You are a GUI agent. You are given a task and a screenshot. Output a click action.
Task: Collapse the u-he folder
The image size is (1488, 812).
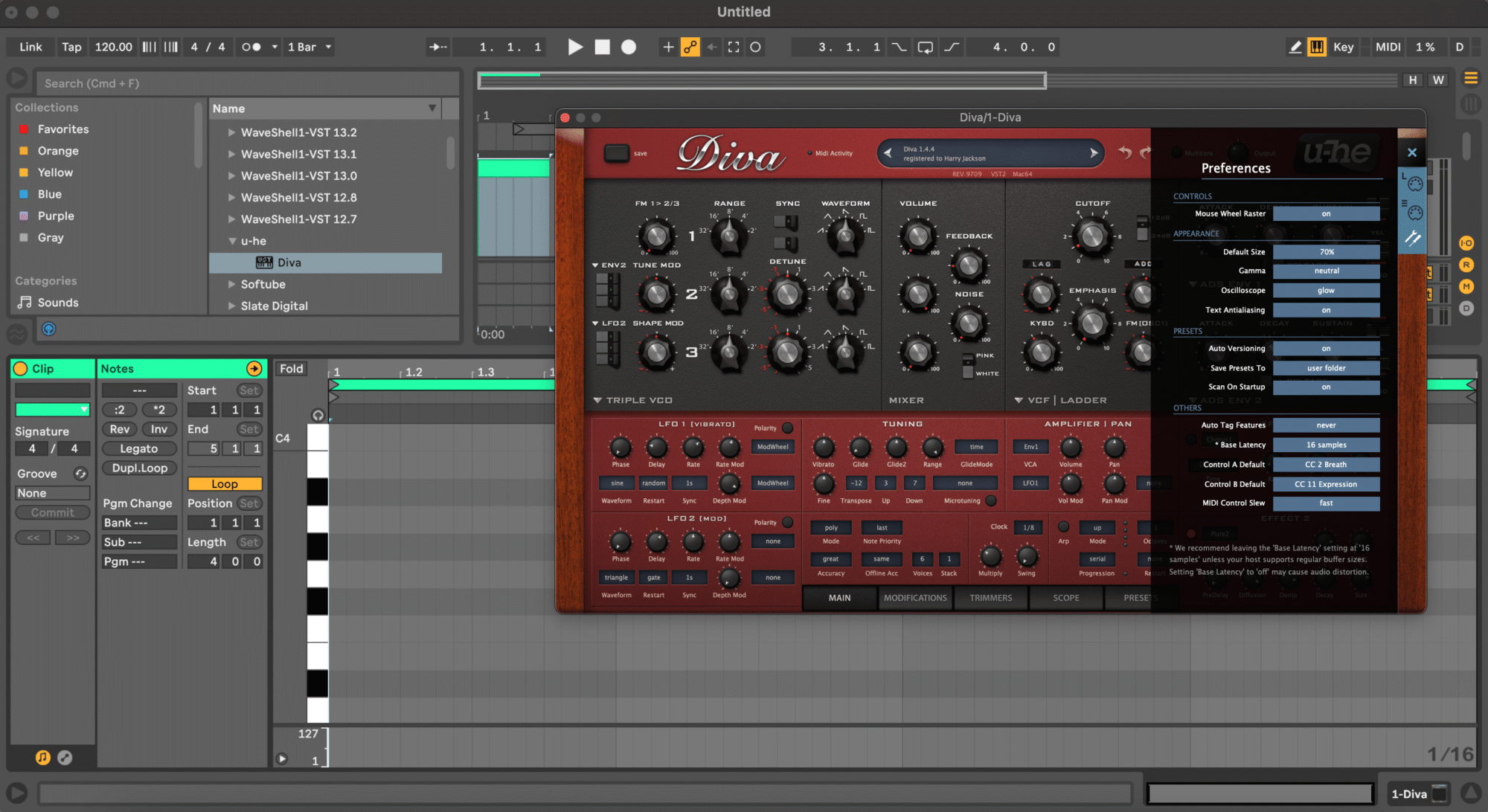231,241
